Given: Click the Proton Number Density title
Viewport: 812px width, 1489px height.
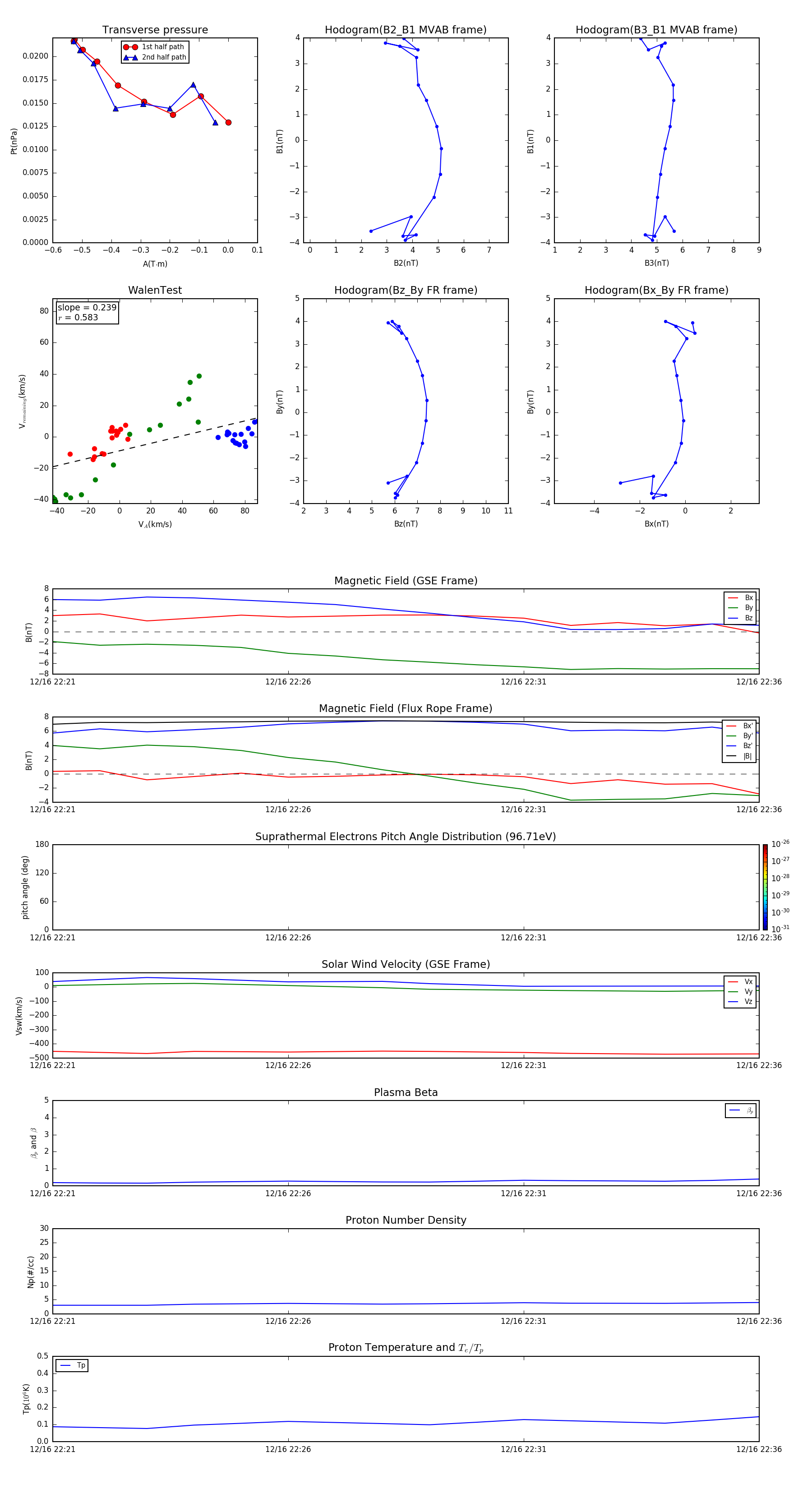Looking at the screenshot, I should 406,1220.
